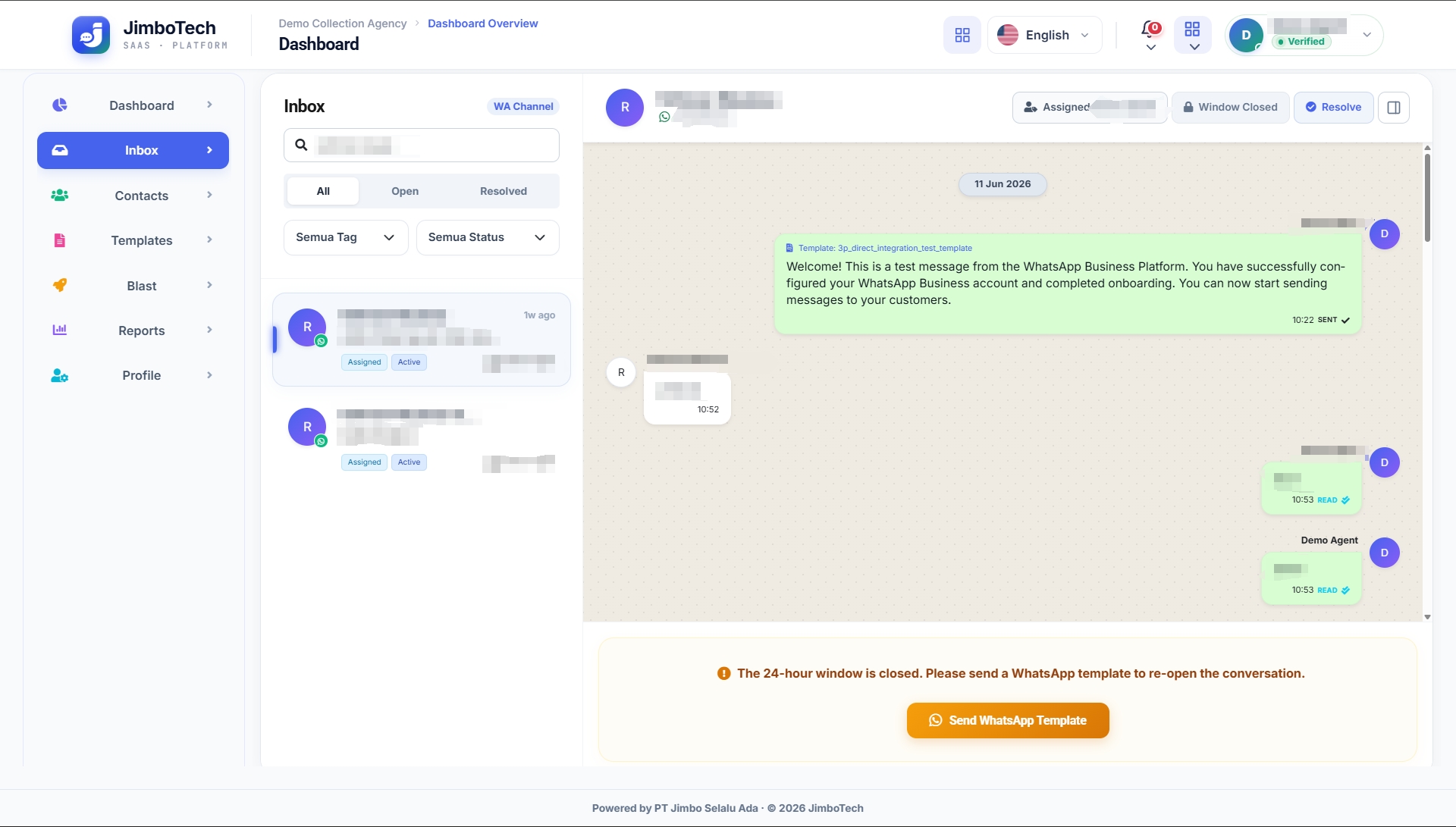Click the Assigned tag on first conversation
Image resolution: width=1456 pixels, height=827 pixels.
[365, 362]
